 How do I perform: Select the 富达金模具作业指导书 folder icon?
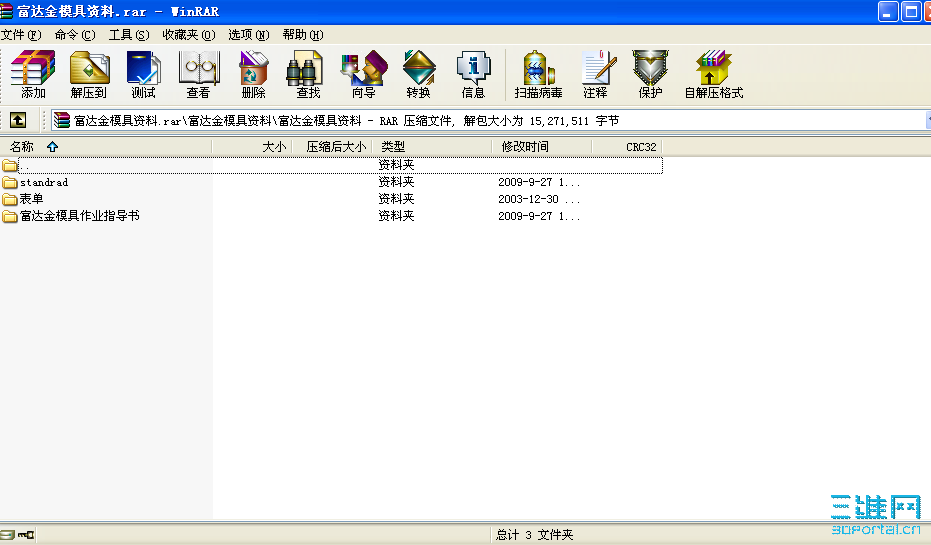click(x=10, y=216)
